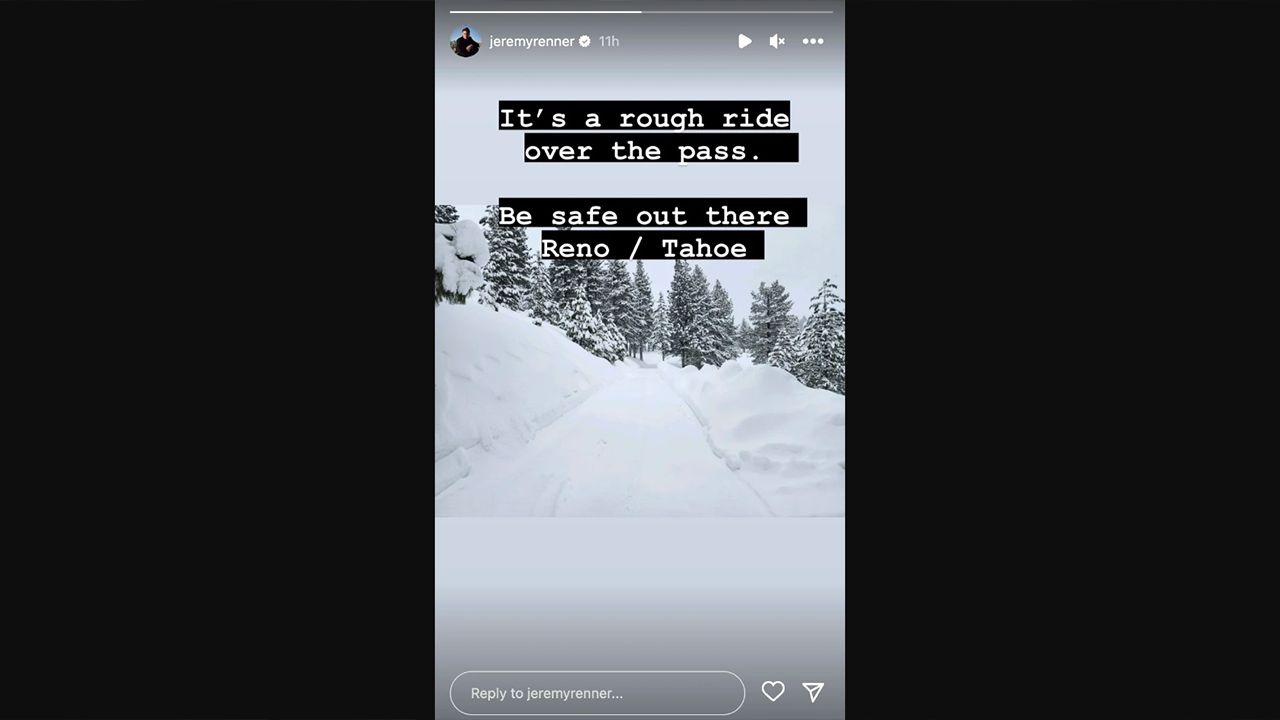This screenshot has height=720, width=1280.
Task: Select the "It's a rough ride" caption
Action: pyautogui.click(x=644, y=117)
